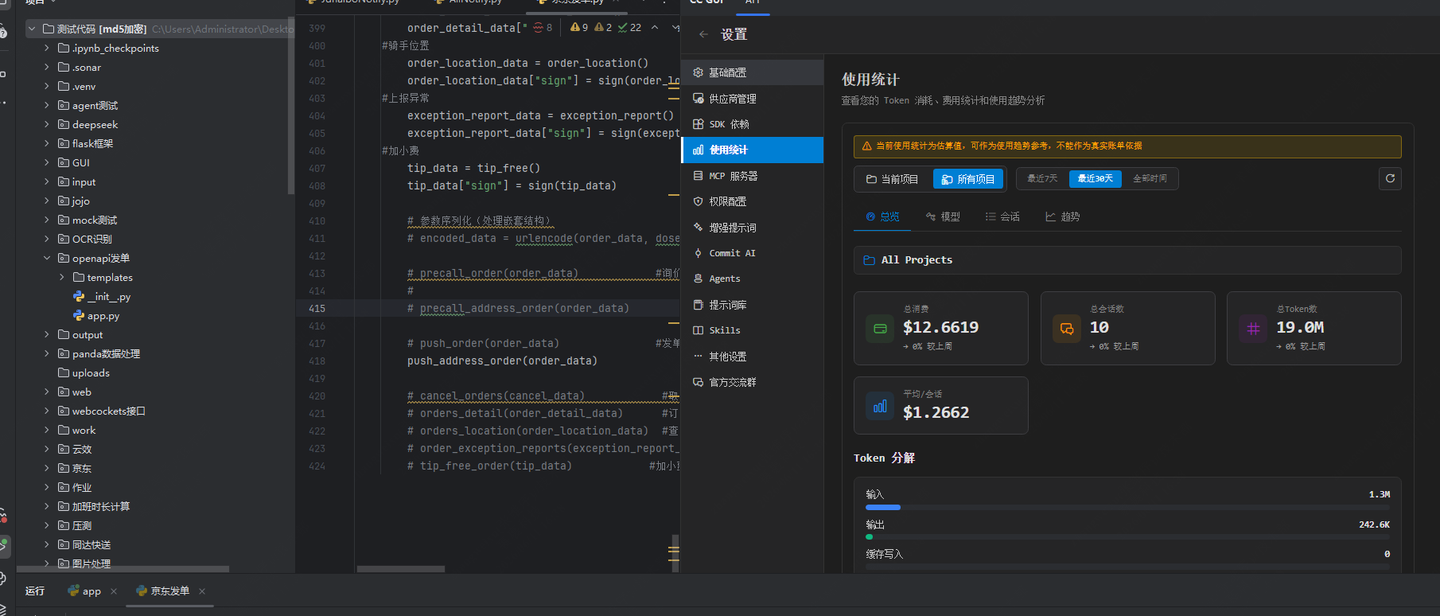The image size is (1440, 616).
Task: Click the errors count indicator 8
Action: click(x=543, y=28)
